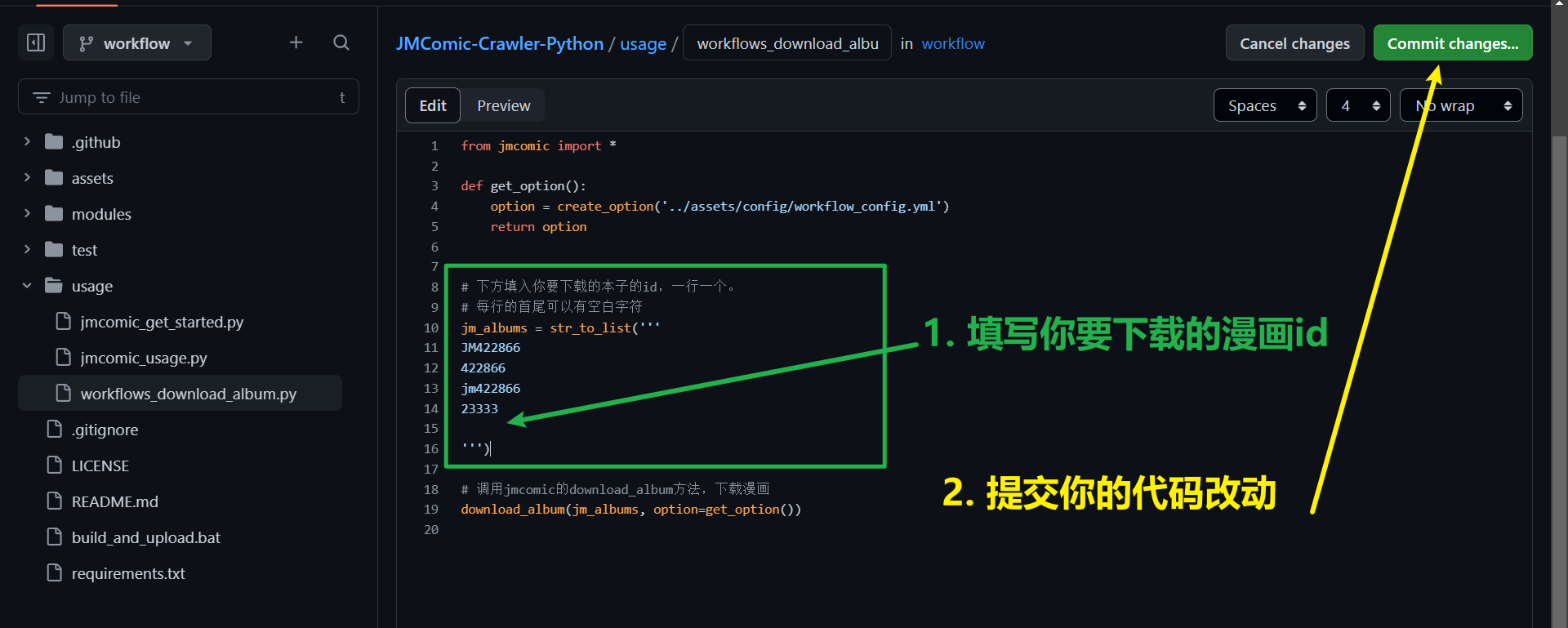Open JMComic-Crawler-Python repository breadcrumb link
The width and height of the screenshot is (1568, 628).
[x=499, y=43]
